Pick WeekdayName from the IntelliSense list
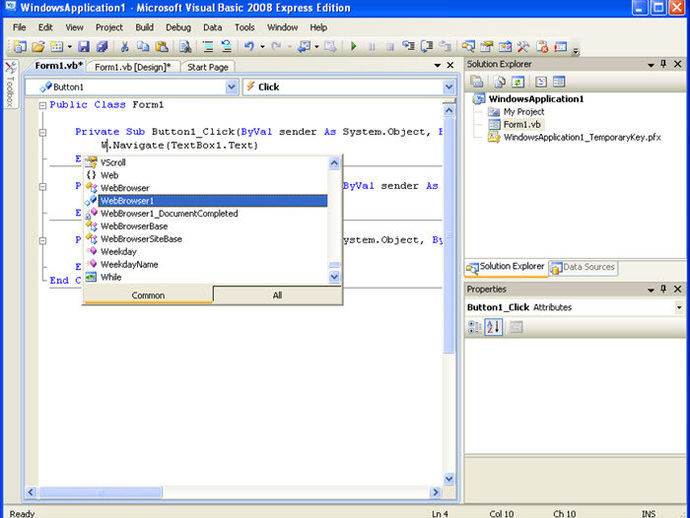This screenshot has height=518, width=690. point(129,265)
